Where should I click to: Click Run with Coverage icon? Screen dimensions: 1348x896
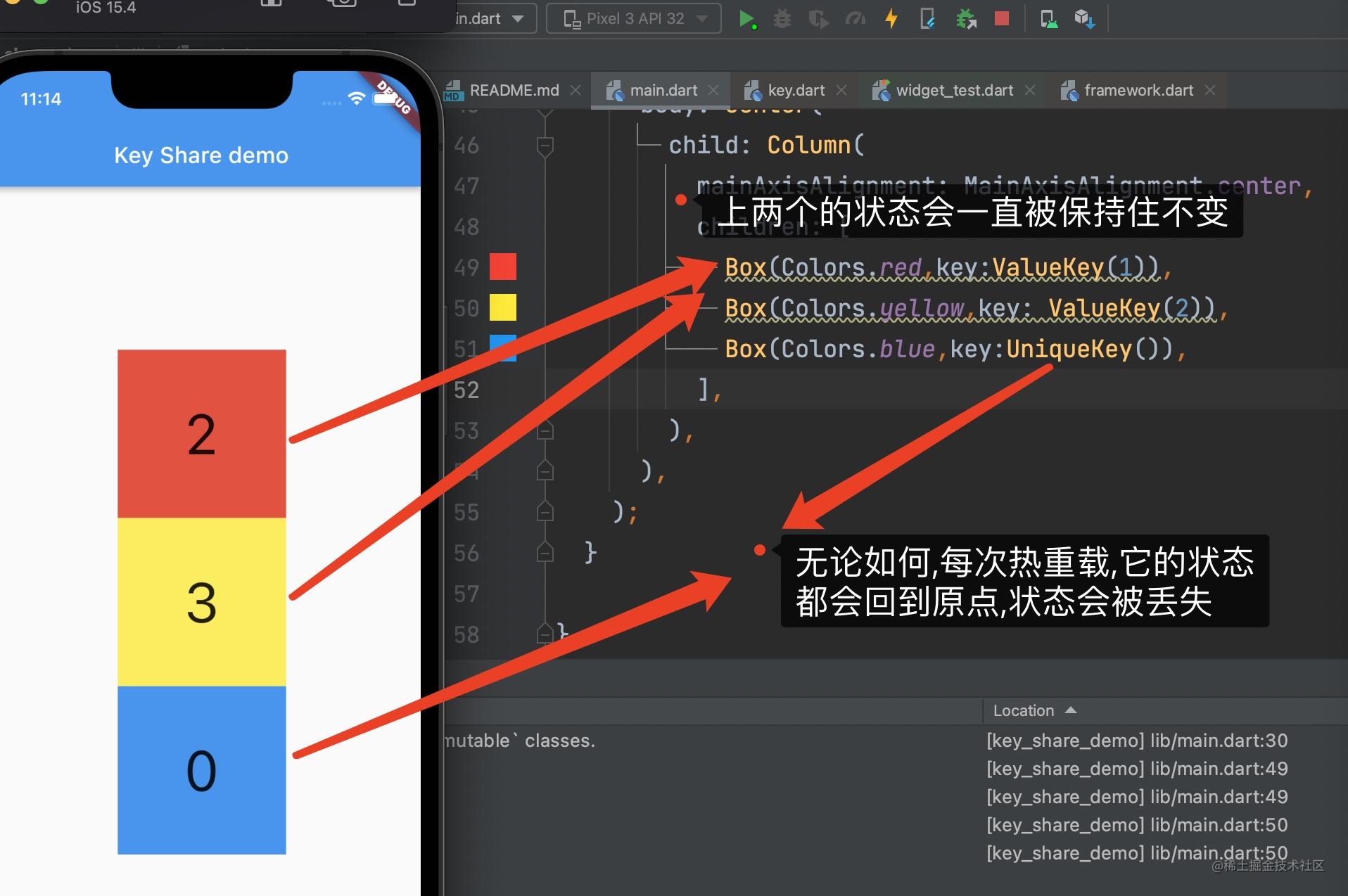tap(818, 19)
